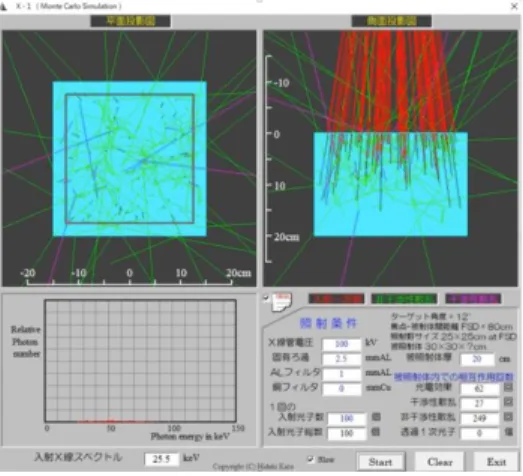523x476 pixels.
Task: Toggle the 非干渉性散乱 display checkbox
Action: [508, 416]
